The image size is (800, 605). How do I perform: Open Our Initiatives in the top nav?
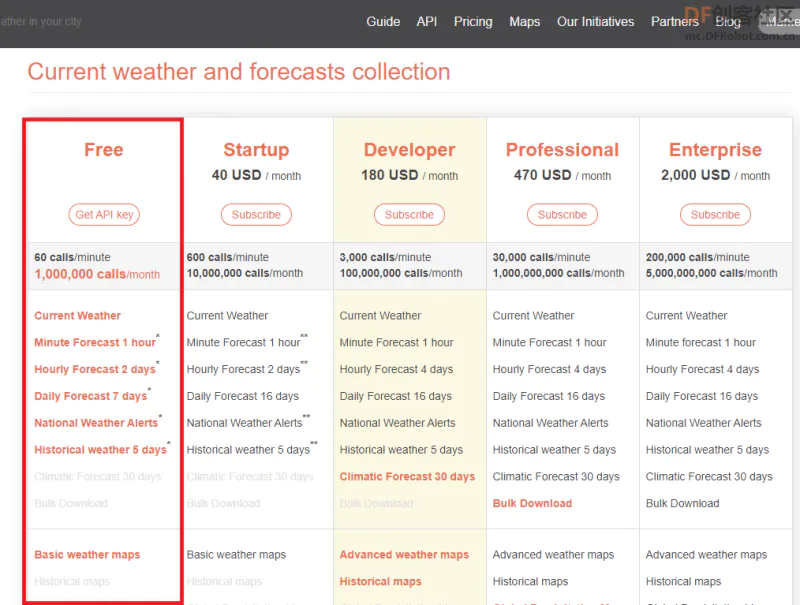595,21
